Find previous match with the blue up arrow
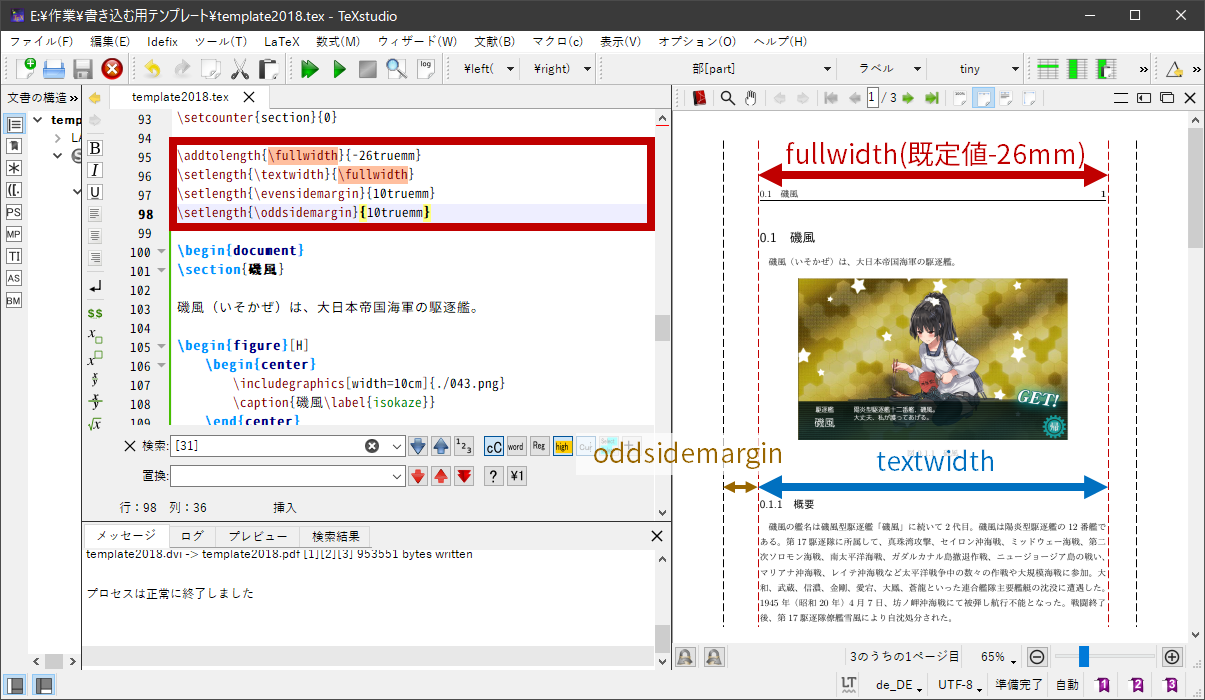Viewport: 1205px width, 700px height. 440,446
